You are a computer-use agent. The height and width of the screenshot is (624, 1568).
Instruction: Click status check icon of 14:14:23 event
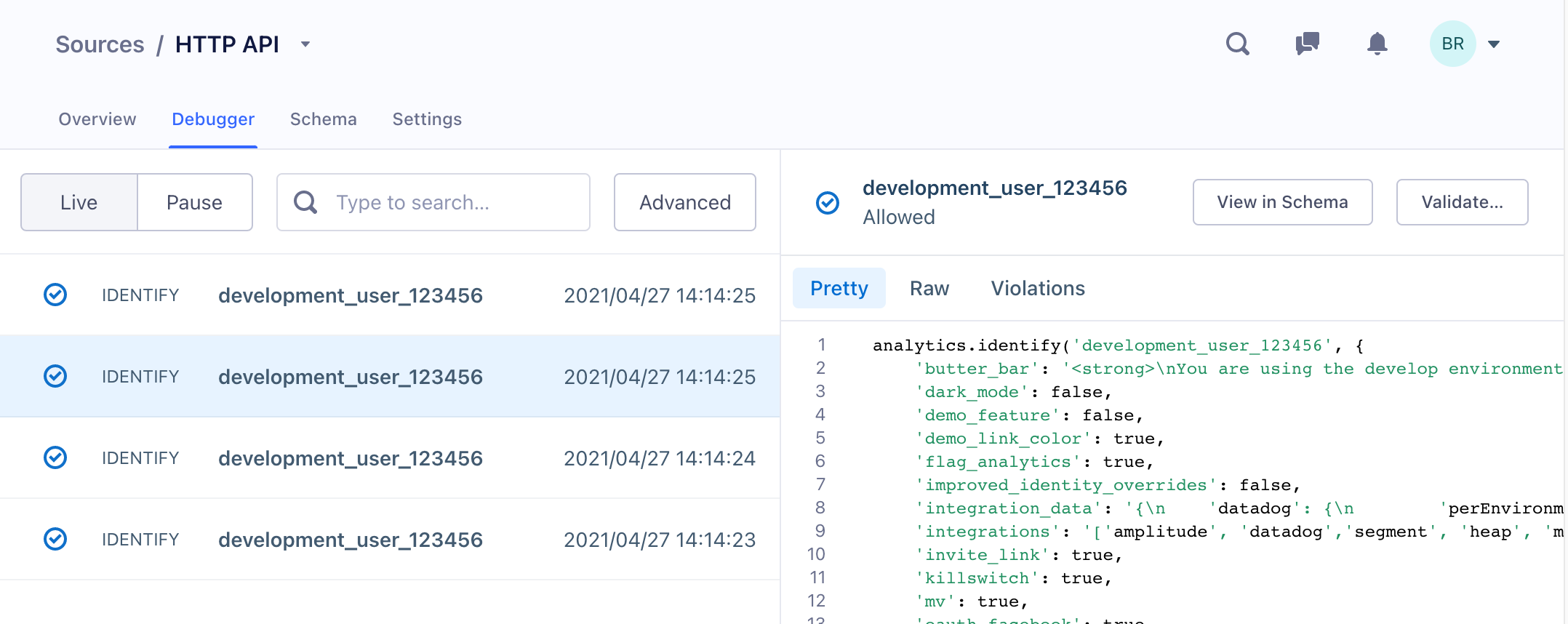55,539
